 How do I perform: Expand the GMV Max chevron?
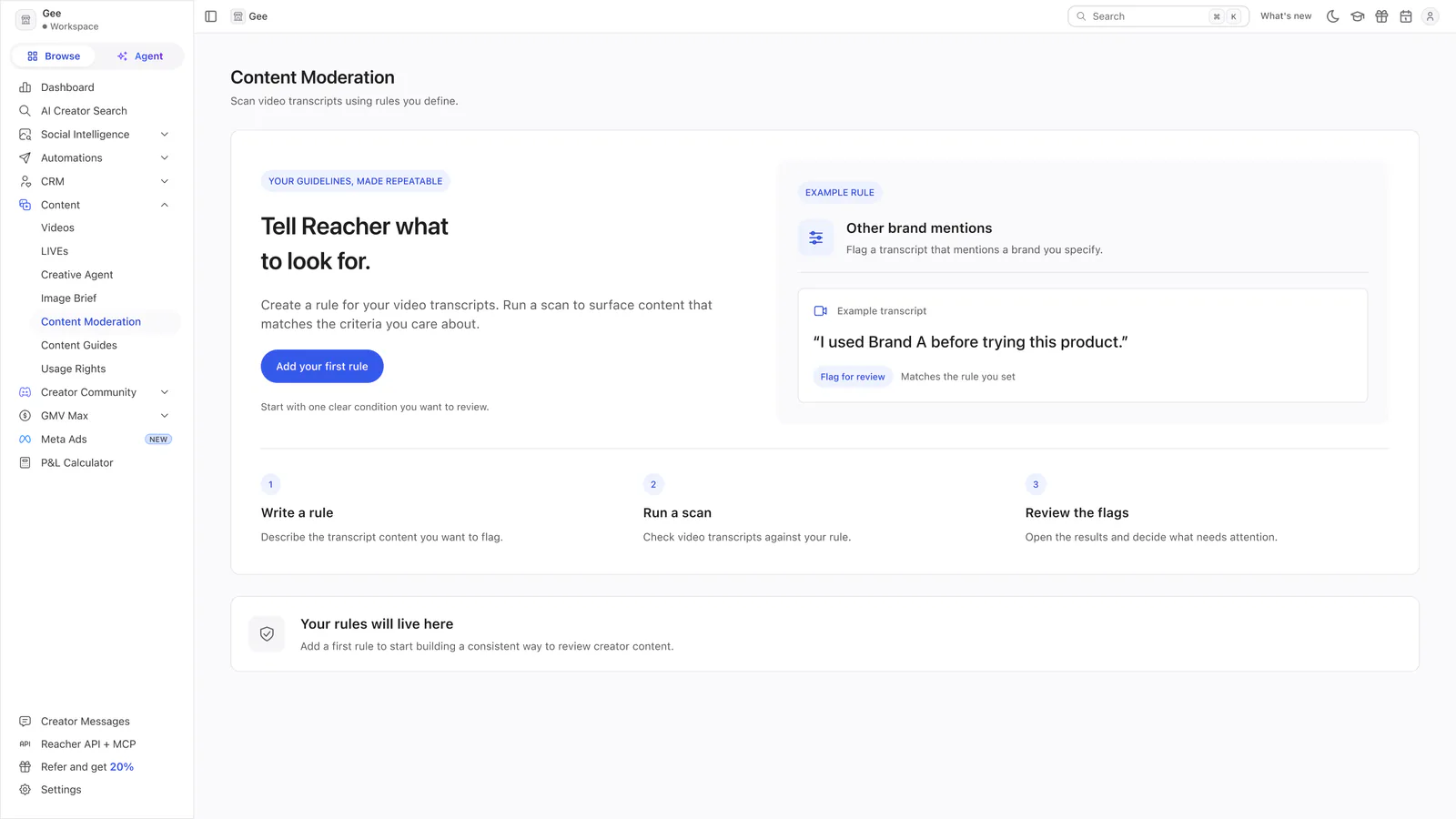165,416
